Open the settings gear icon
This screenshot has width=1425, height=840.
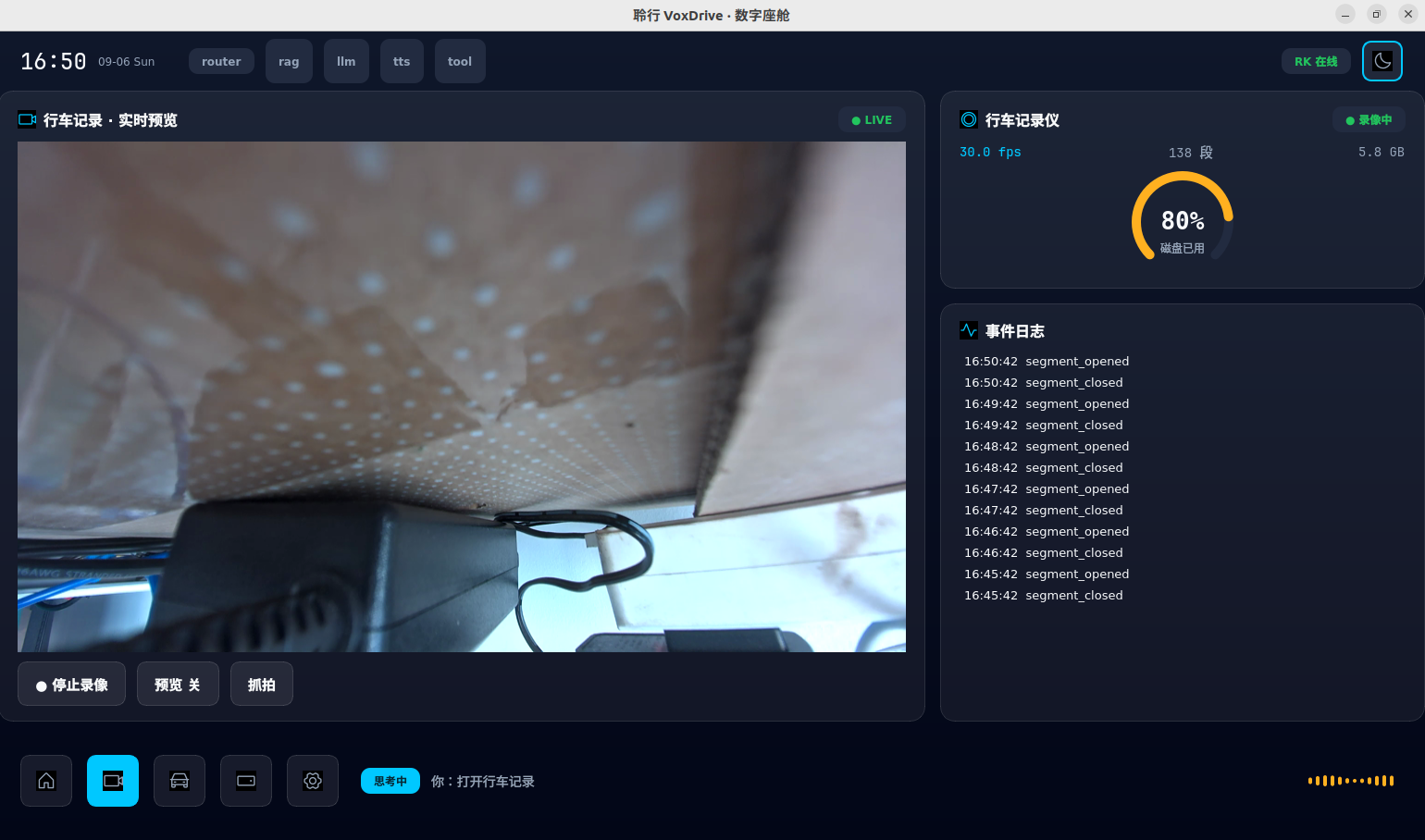tap(313, 781)
